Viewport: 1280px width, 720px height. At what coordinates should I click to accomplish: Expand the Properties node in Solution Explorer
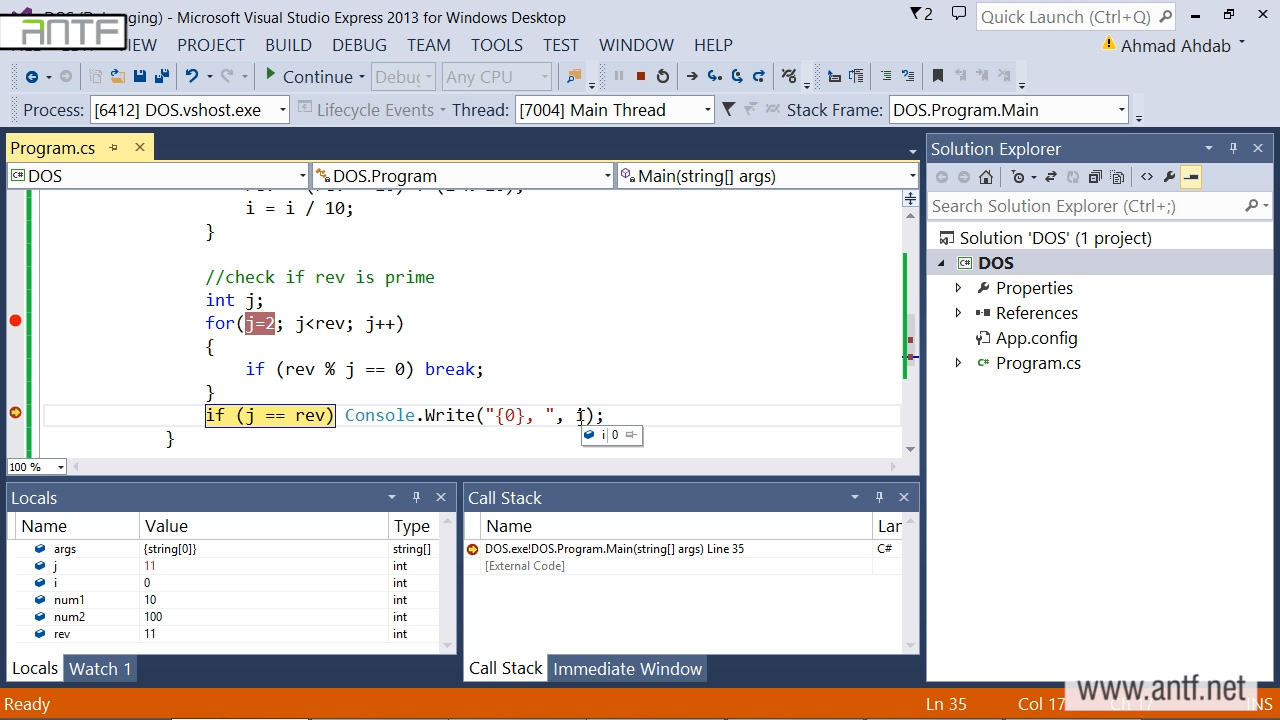tap(958, 288)
